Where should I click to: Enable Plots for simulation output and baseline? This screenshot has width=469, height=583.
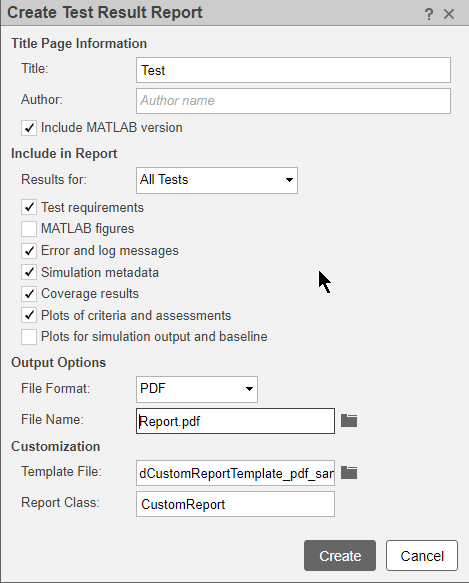(29, 337)
